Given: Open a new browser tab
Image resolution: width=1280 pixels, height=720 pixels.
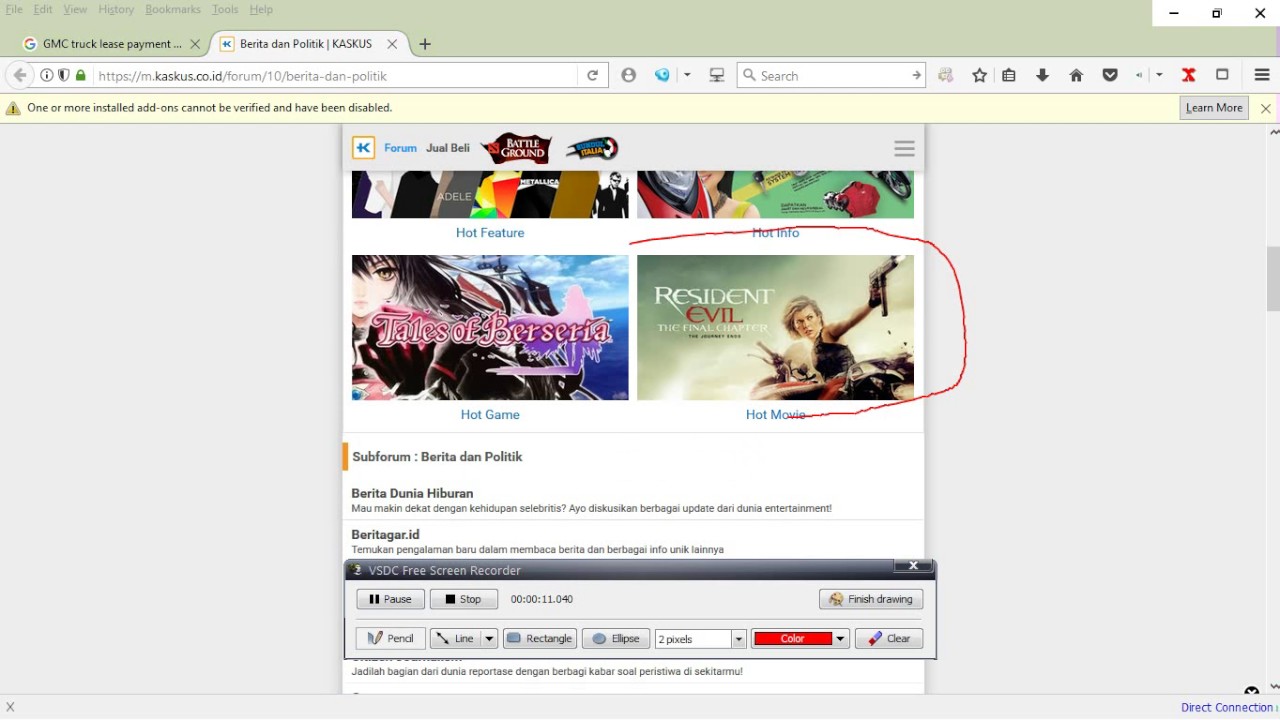Looking at the screenshot, I should (x=425, y=44).
